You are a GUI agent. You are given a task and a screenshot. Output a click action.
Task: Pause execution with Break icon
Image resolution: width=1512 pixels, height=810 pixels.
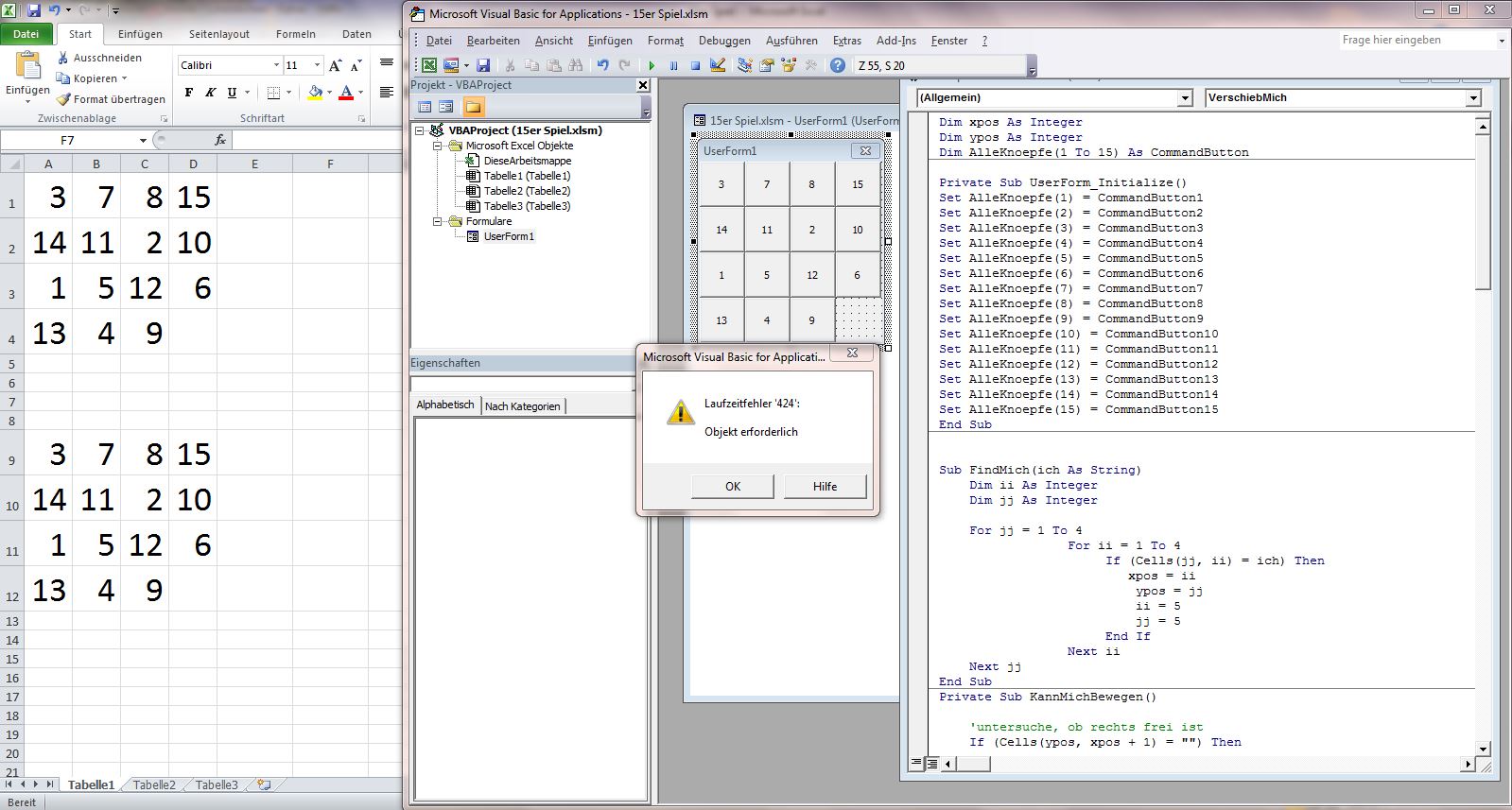(x=673, y=65)
